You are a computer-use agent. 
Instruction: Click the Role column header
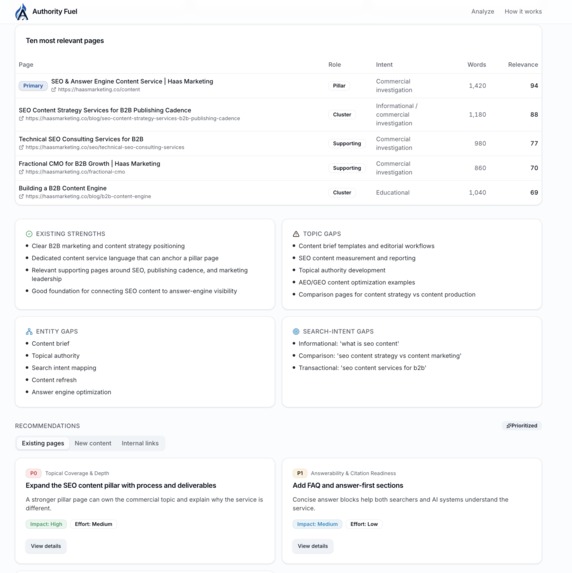pos(334,65)
